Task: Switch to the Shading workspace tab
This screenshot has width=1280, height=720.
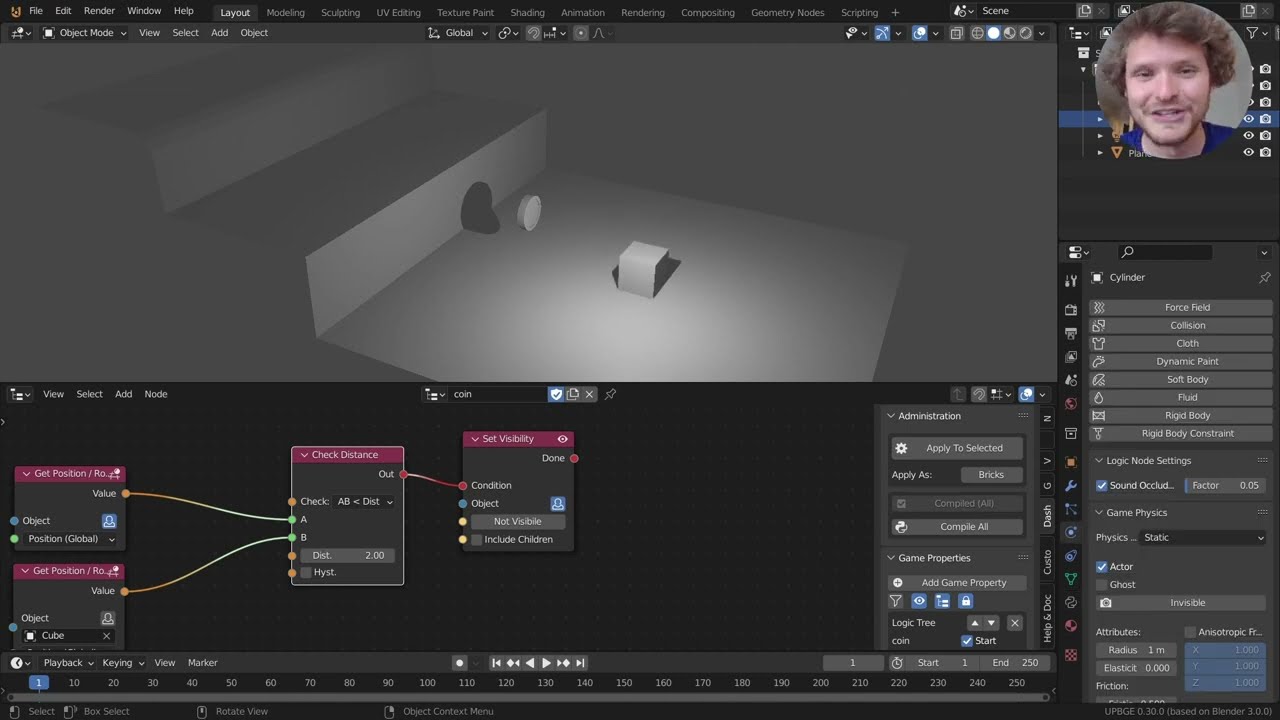Action: [x=527, y=13]
